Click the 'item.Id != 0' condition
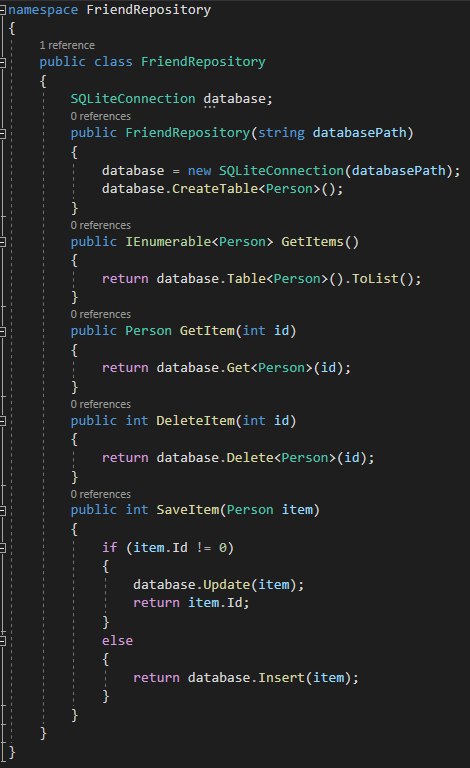 [180, 548]
